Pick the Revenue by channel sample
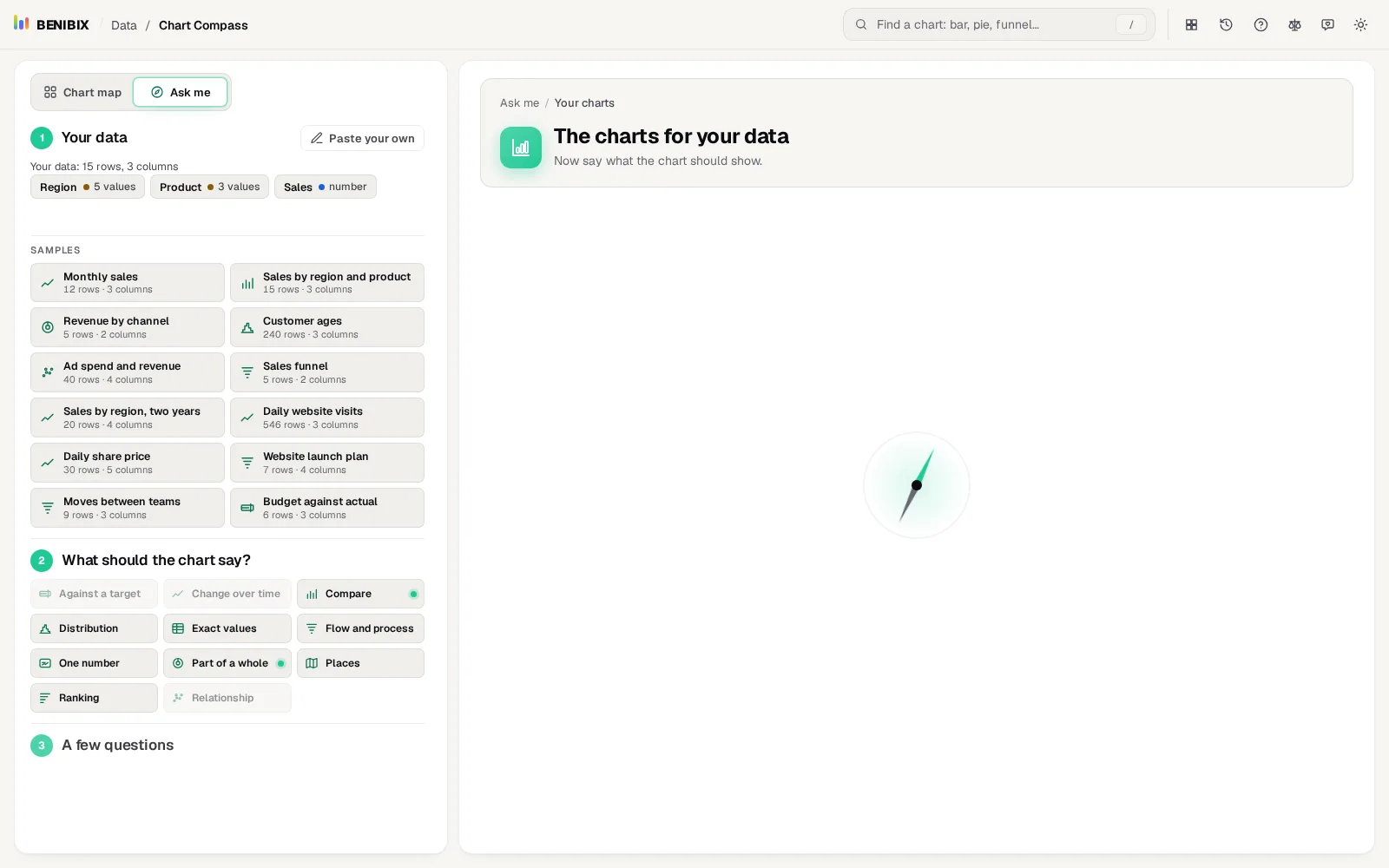This screenshot has width=1389, height=868. click(x=128, y=327)
